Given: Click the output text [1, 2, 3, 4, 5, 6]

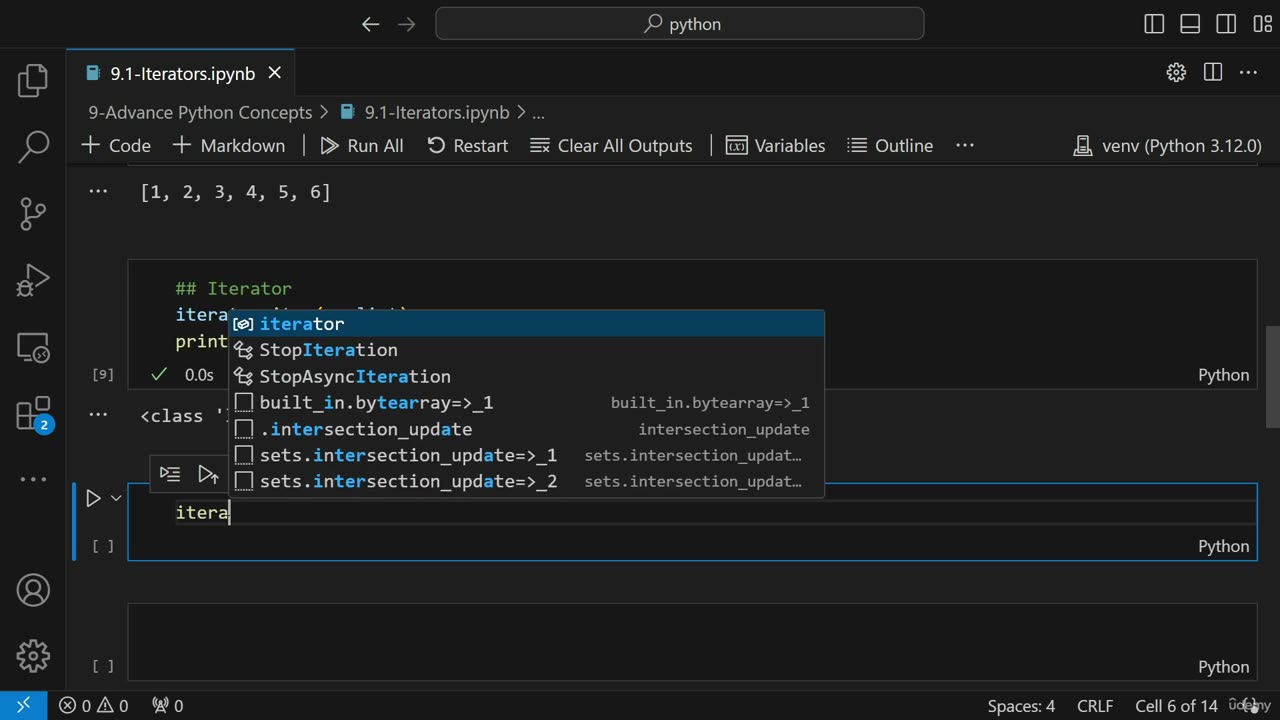Looking at the screenshot, I should 235,192.
